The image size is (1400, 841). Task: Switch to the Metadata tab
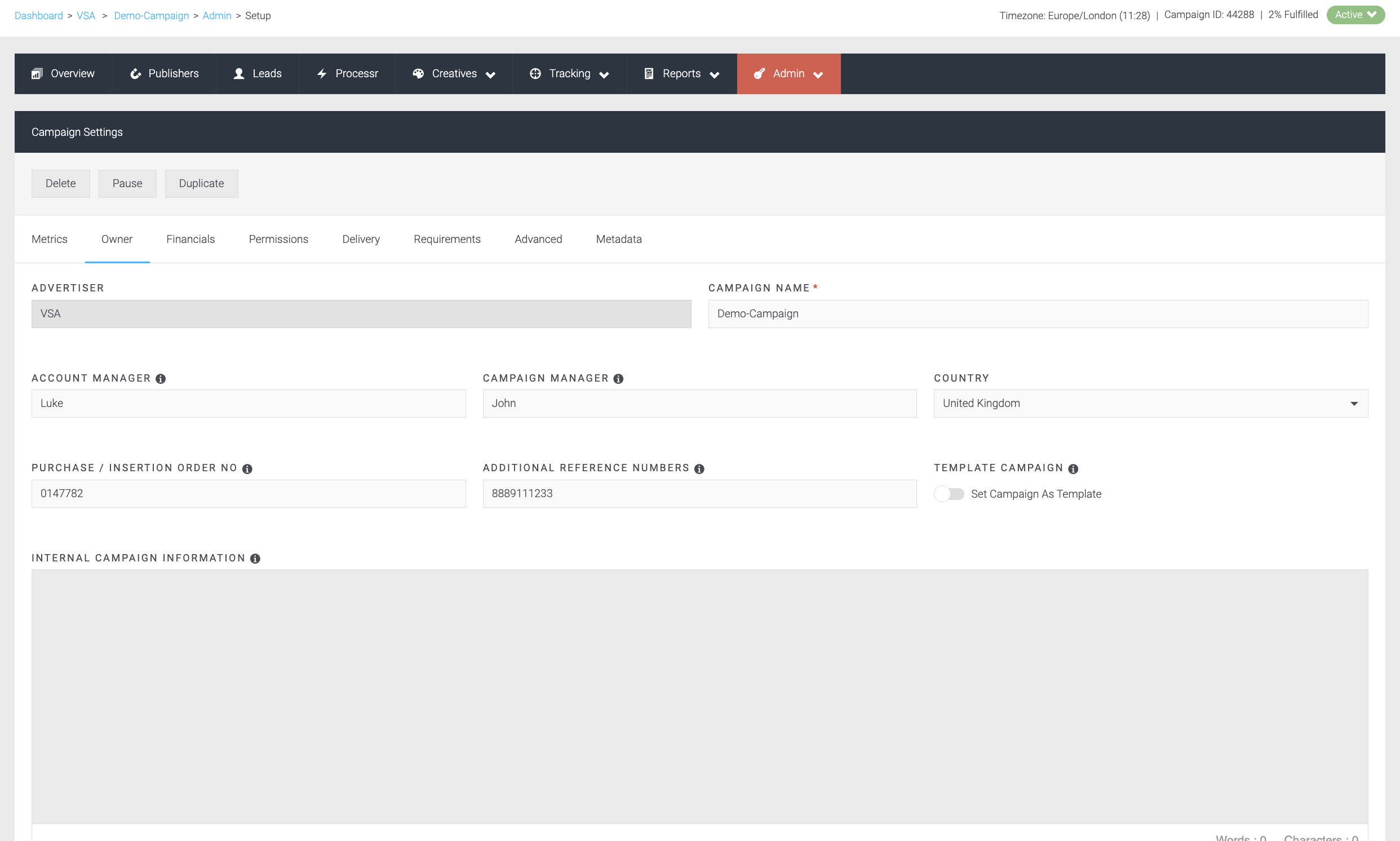click(x=619, y=239)
